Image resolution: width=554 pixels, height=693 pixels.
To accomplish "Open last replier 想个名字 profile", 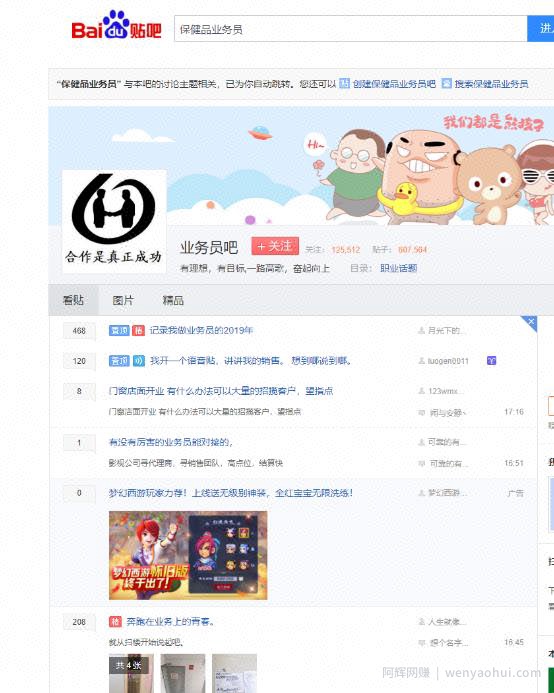I will coord(449,643).
